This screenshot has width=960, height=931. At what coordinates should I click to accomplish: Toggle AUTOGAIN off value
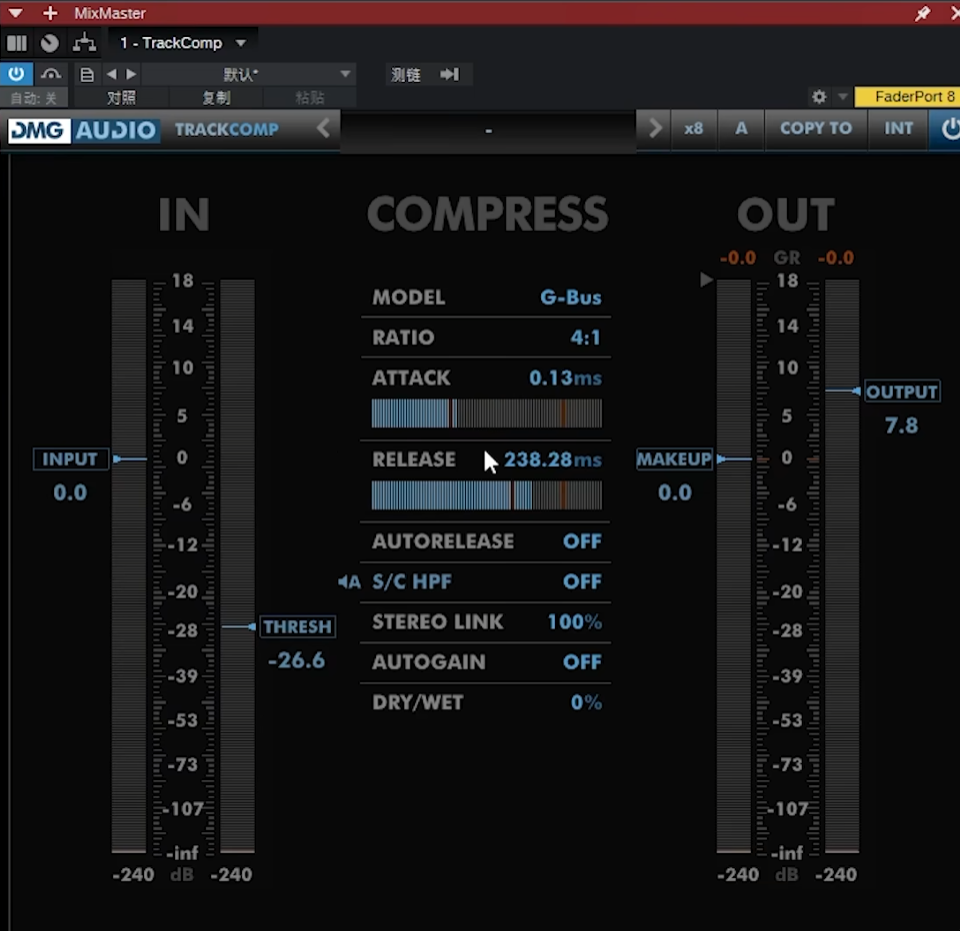pyautogui.click(x=581, y=662)
